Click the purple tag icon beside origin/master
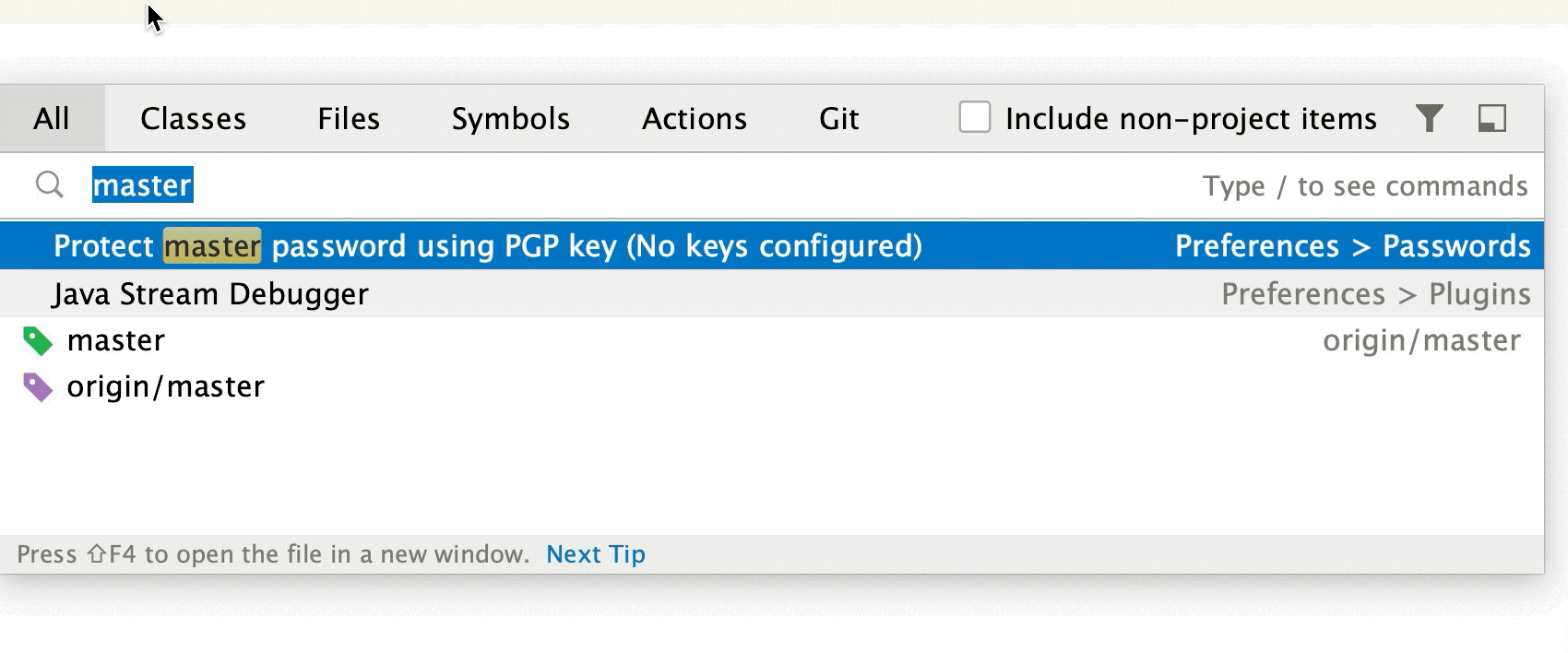This screenshot has height=653, width=1568. point(37,386)
